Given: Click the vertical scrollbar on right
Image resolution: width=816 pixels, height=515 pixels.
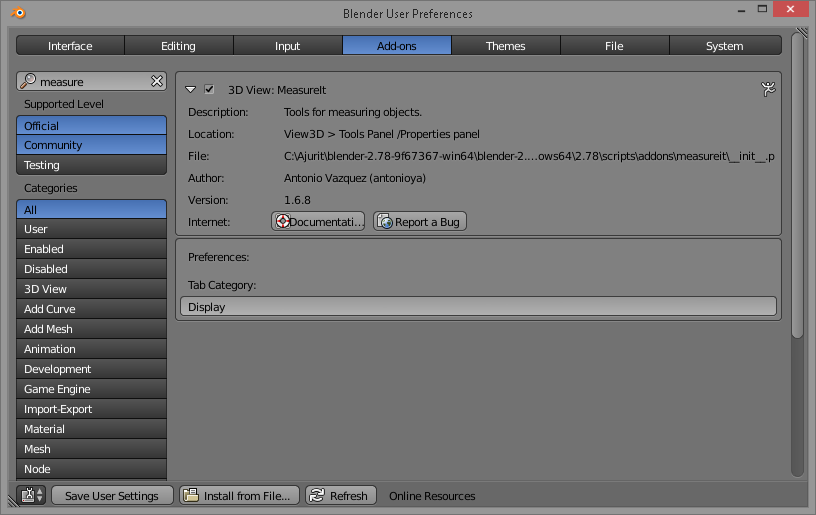Looking at the screenshot, I should (797, 186).
